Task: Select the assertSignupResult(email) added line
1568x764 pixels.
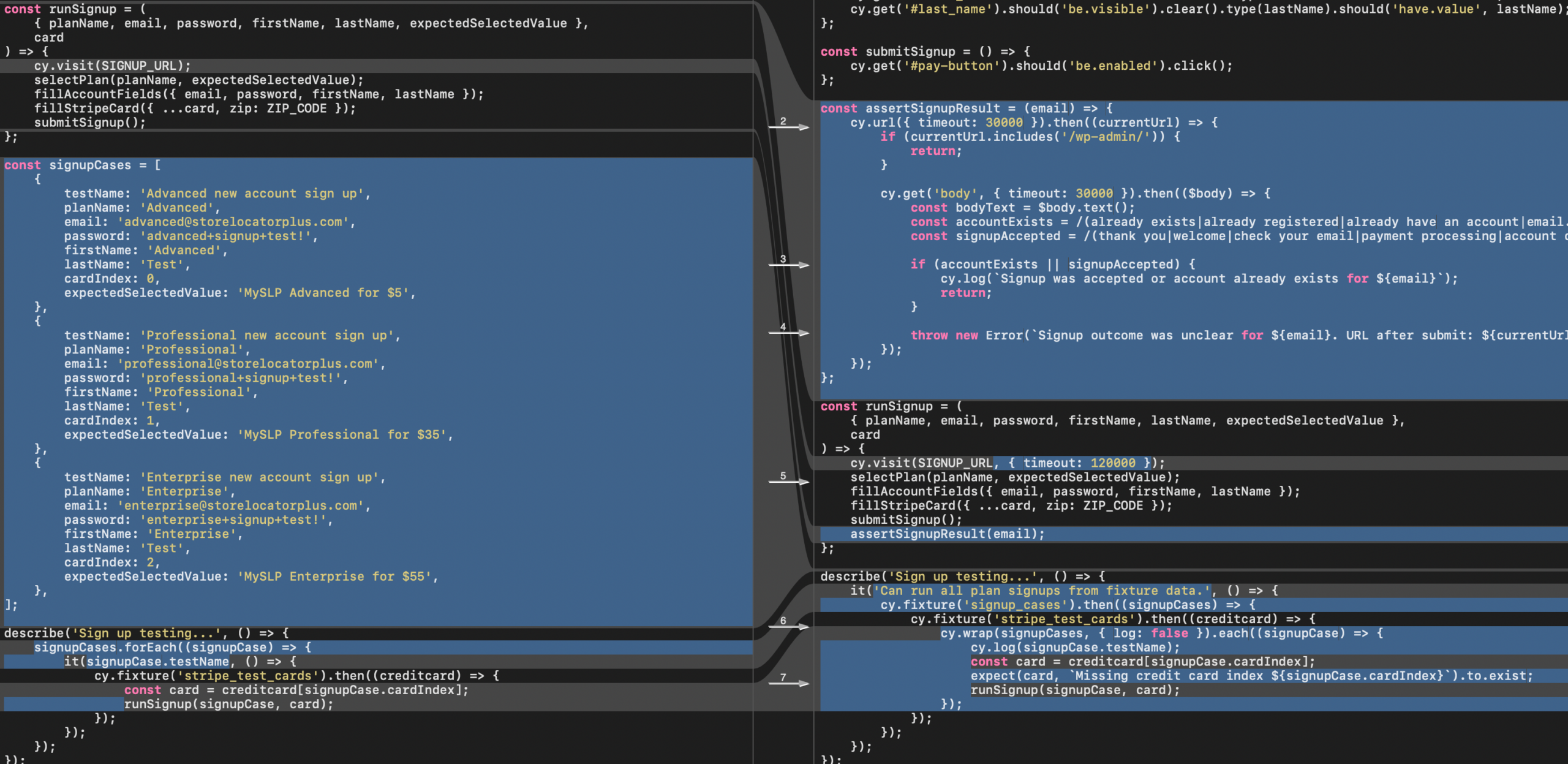Action: tap(947, 534)
